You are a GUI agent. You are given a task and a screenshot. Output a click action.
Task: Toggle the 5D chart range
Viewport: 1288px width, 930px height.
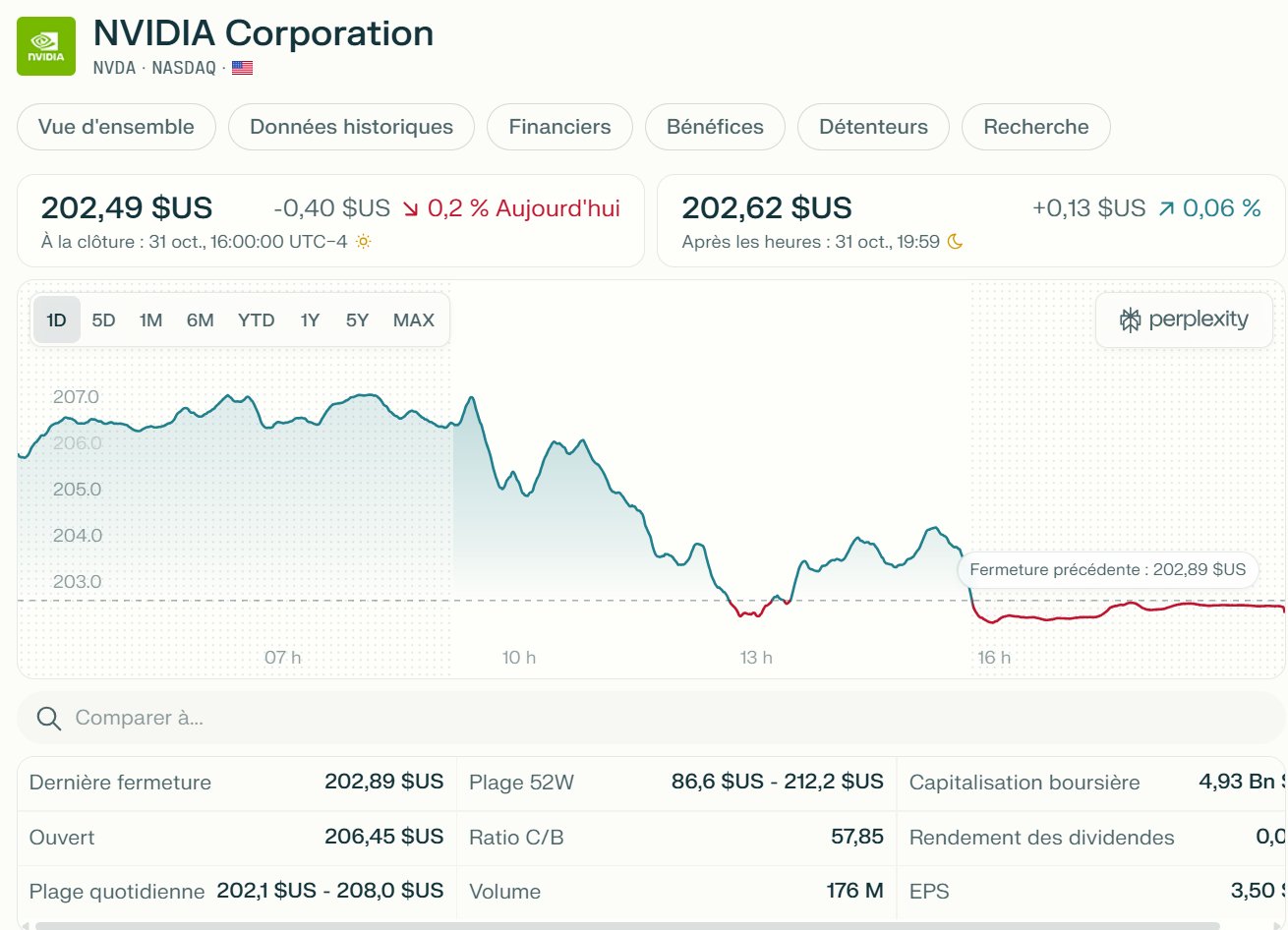pyautogui.click(x=103, y=320)
